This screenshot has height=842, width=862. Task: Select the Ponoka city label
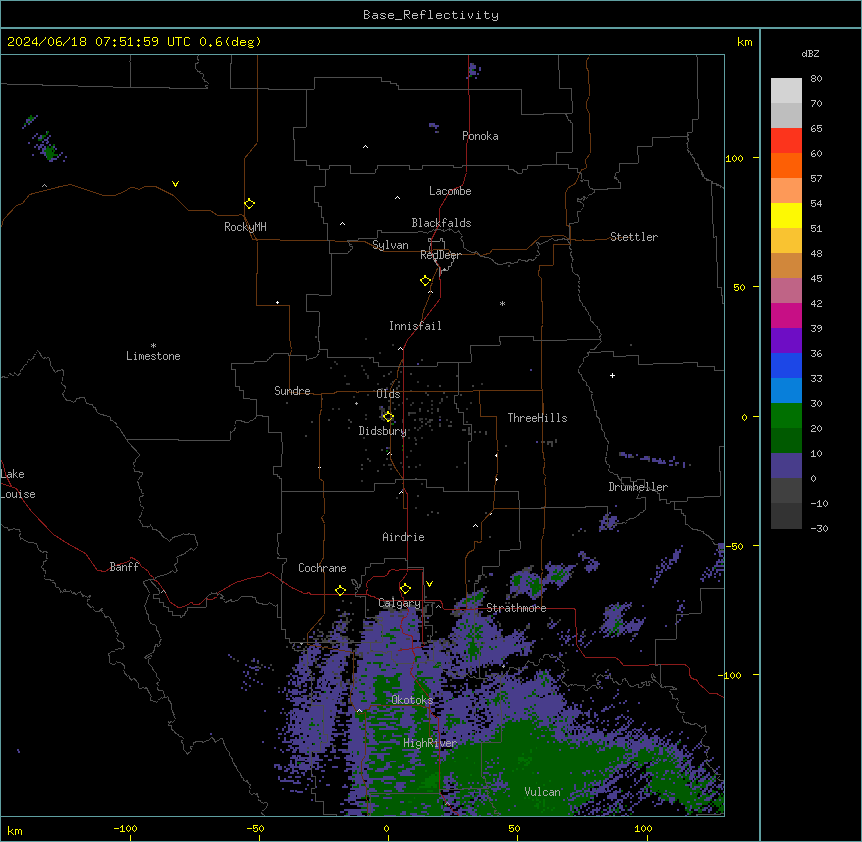pos(480,136)
